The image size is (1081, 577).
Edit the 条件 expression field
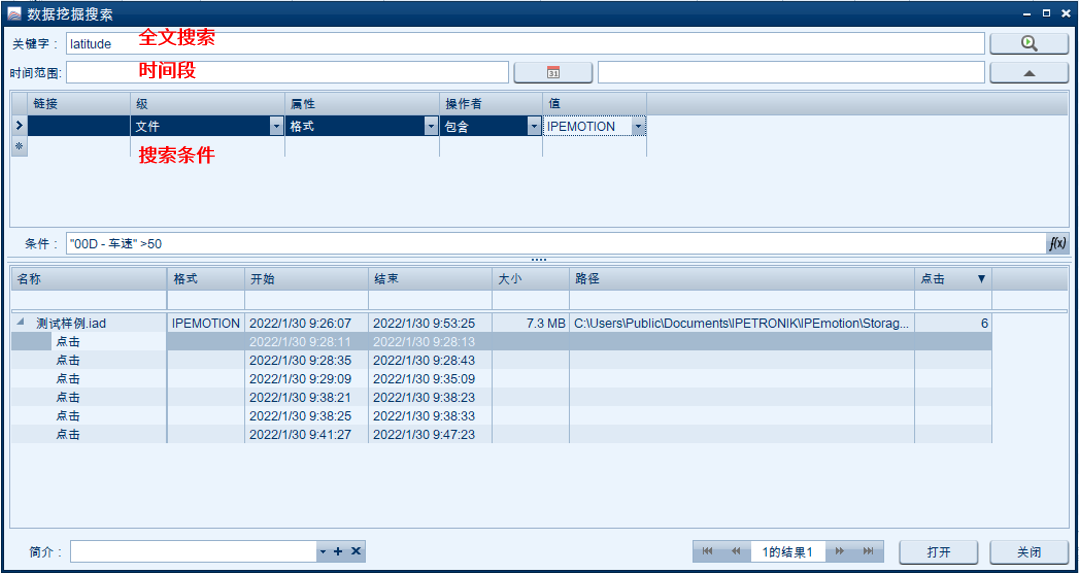coord(556,243)
